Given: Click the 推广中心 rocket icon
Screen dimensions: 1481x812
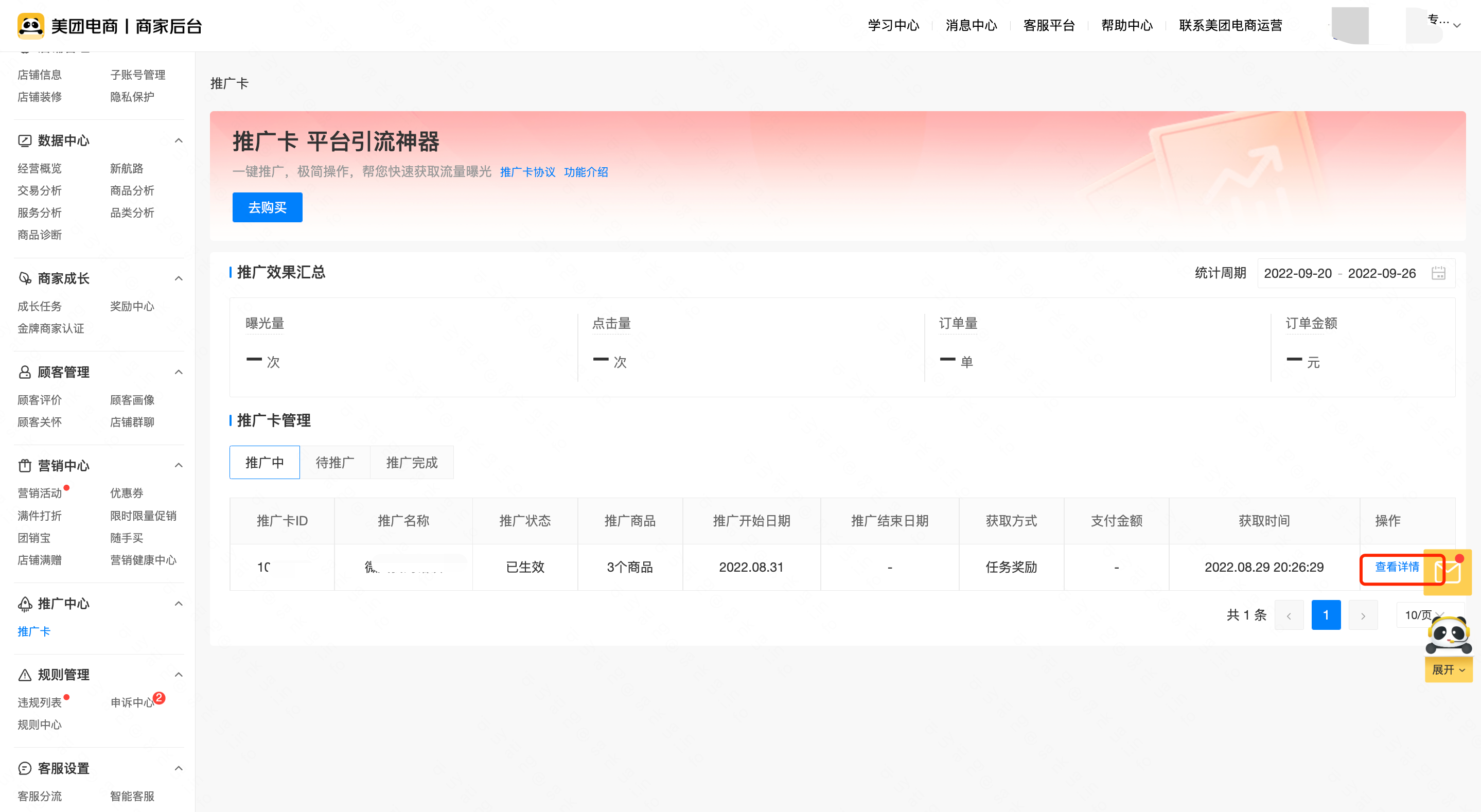Looking at the screenshot, I should tap(25, 604).
